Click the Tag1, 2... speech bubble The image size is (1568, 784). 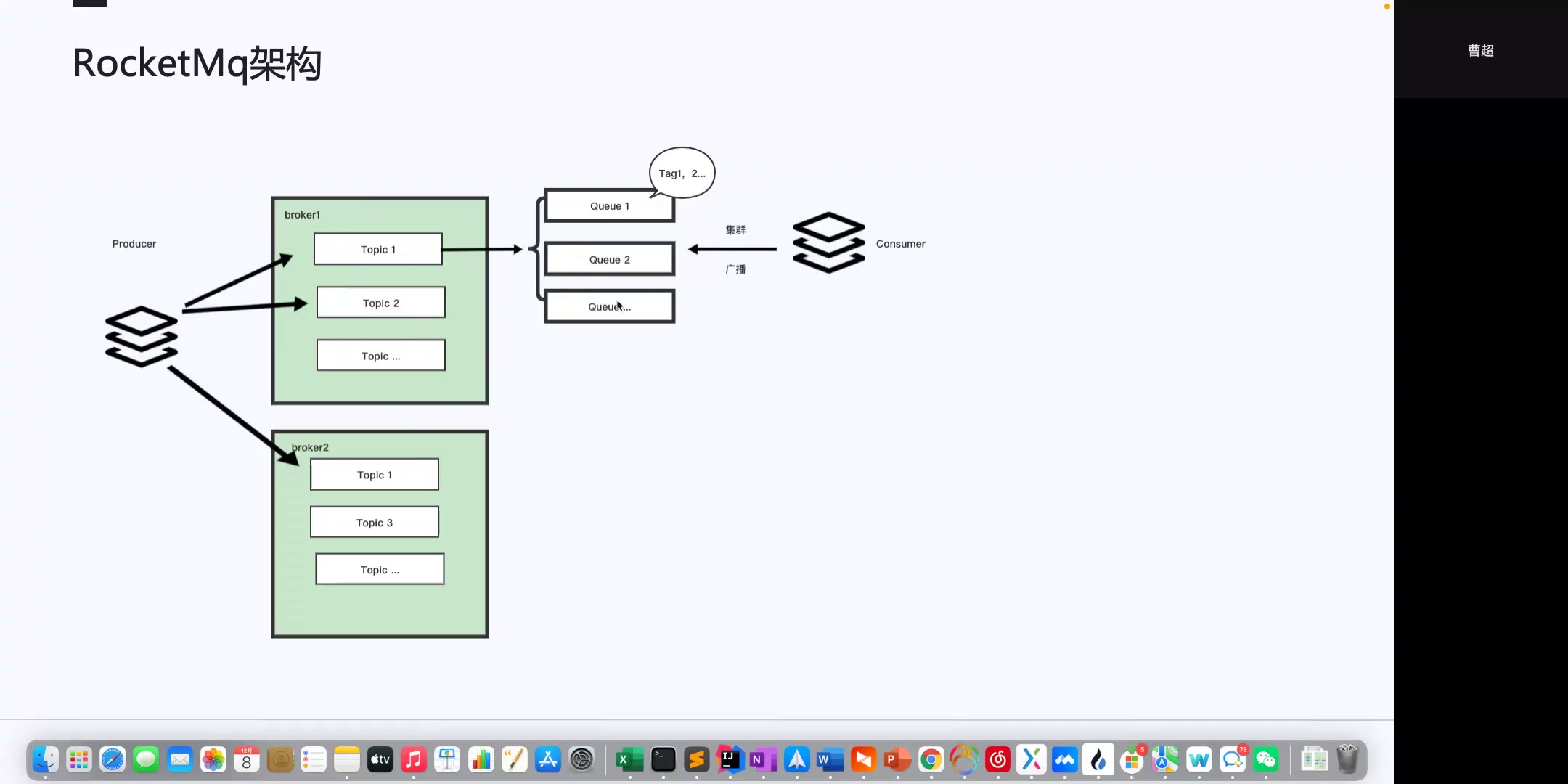tap(682, 173)
